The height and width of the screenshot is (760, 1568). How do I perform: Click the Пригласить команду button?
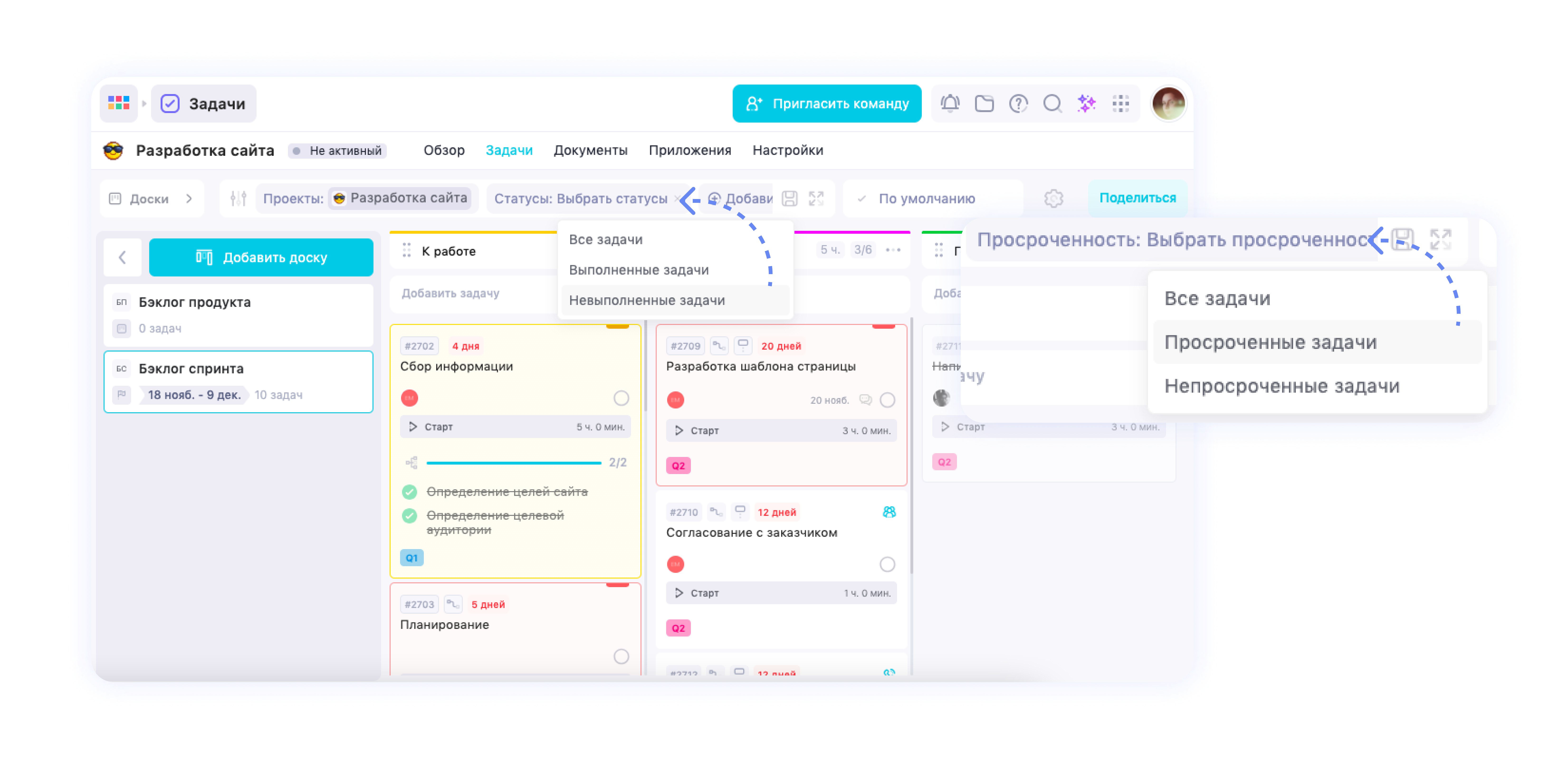[x=827, y=104]
